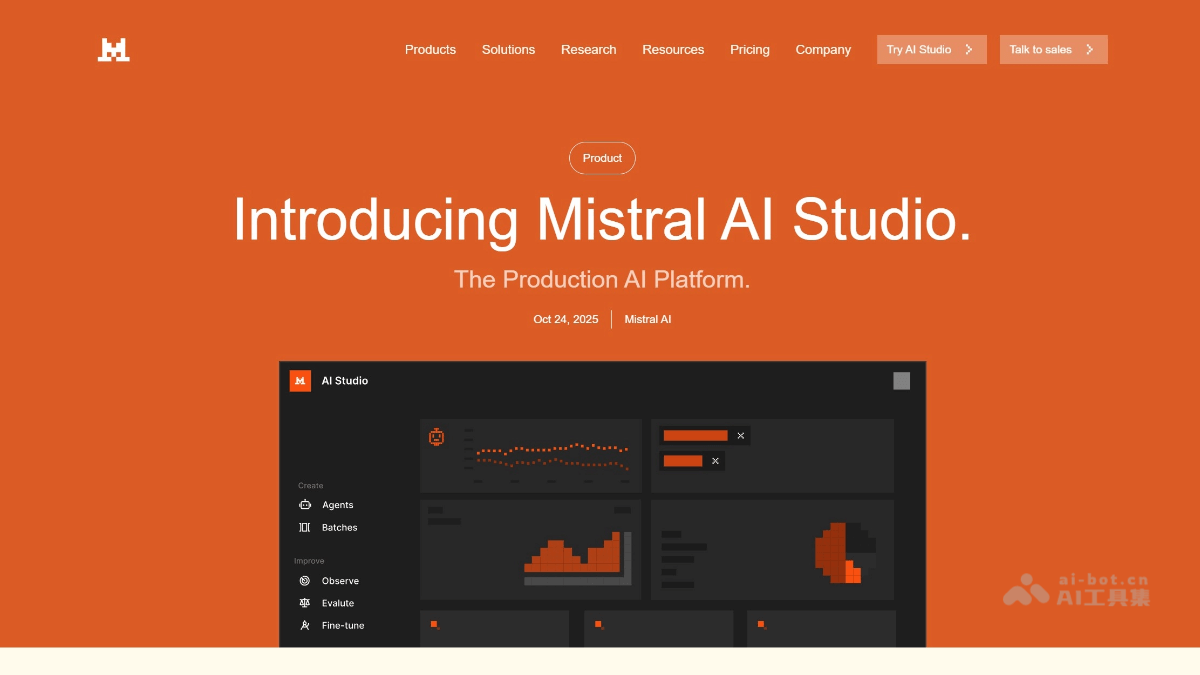Click the Observe icon in Improve section
The height and width of the screenshot is (675, 1200).
(x=305, y=580)
